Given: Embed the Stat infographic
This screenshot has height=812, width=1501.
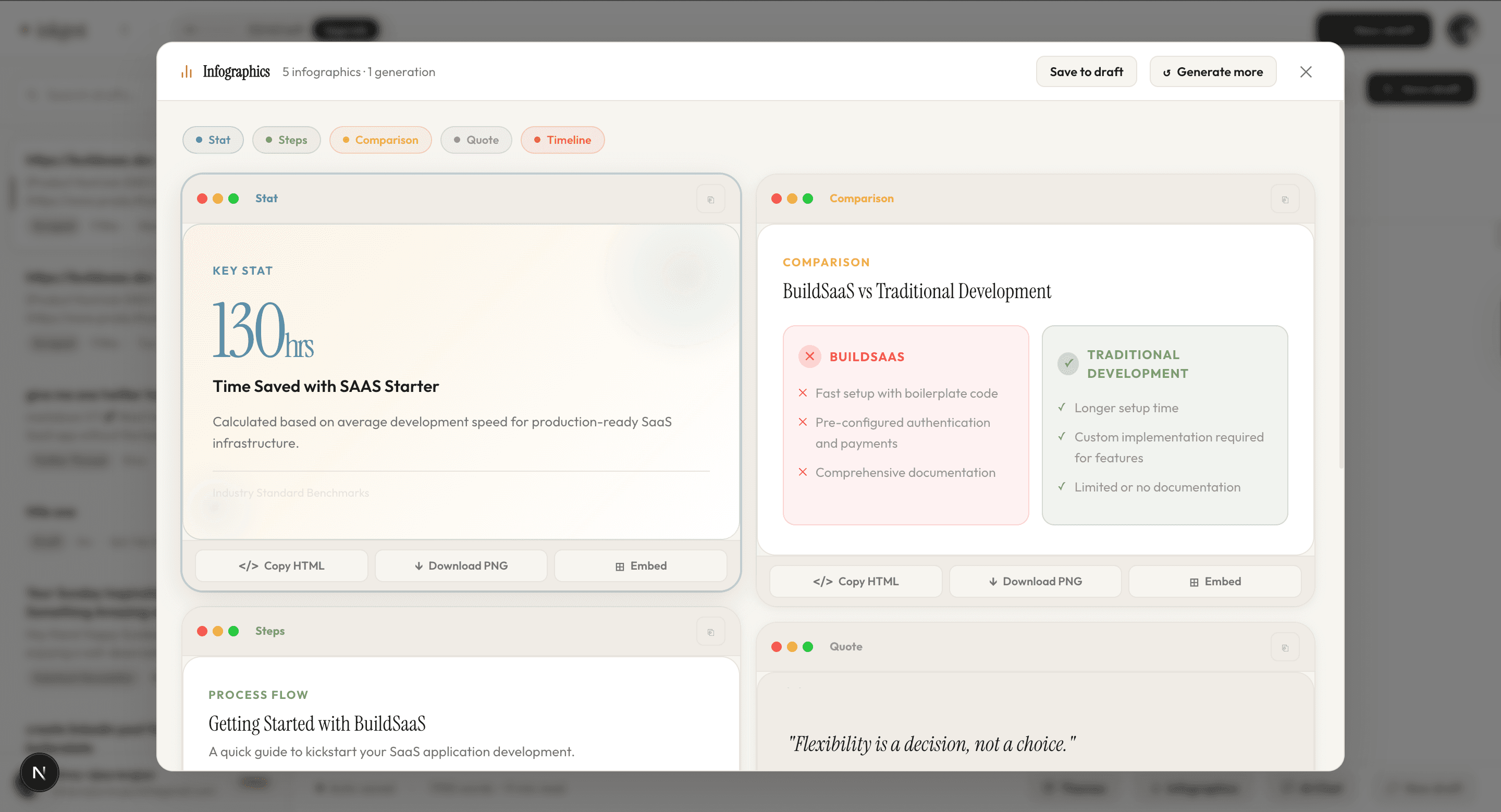Looking at the screenshot, I should (641, 565).
